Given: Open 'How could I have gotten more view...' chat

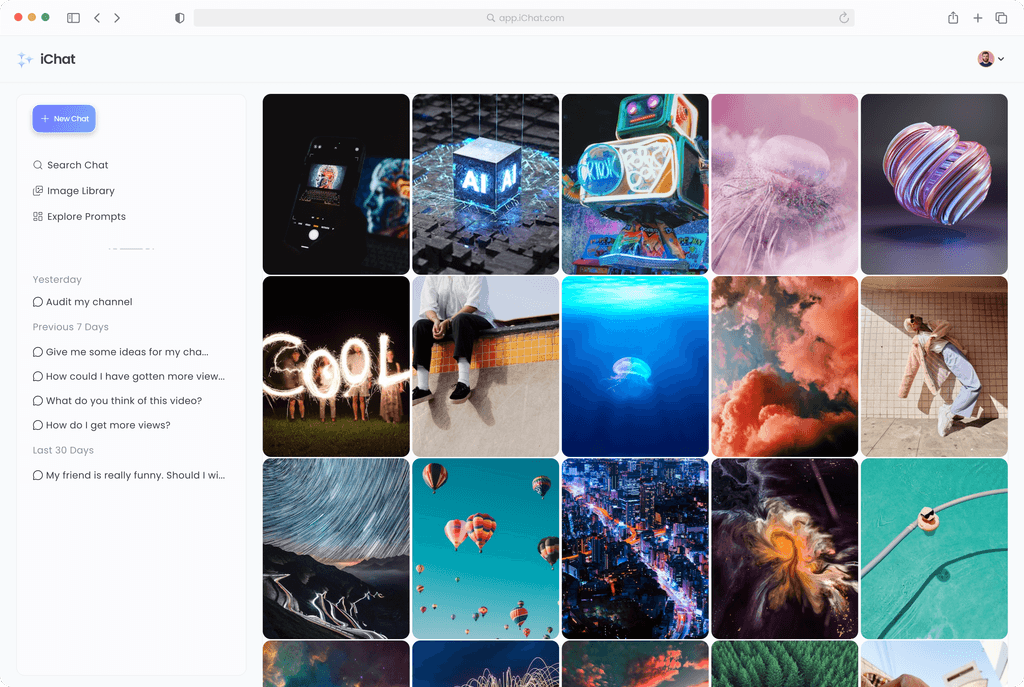Looking at the screenshot, I should pos(129,376).
